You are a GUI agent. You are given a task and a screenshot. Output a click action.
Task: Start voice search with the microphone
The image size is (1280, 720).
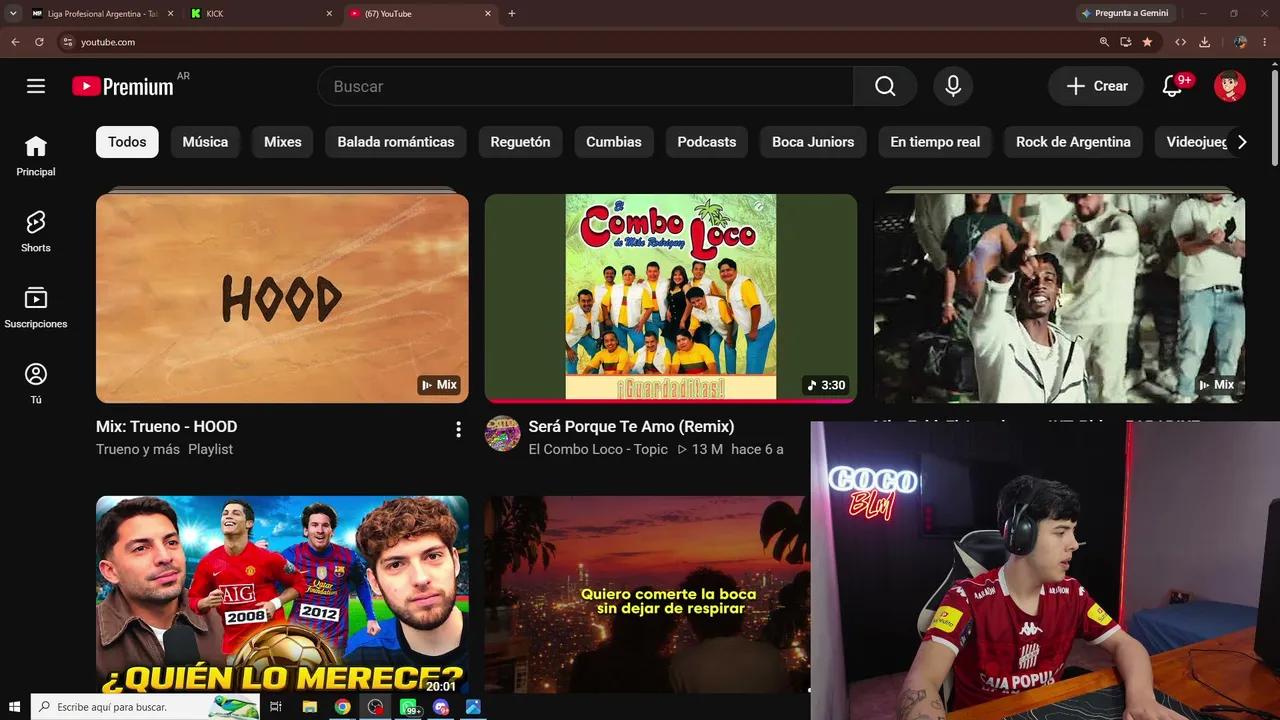(953, 86)
